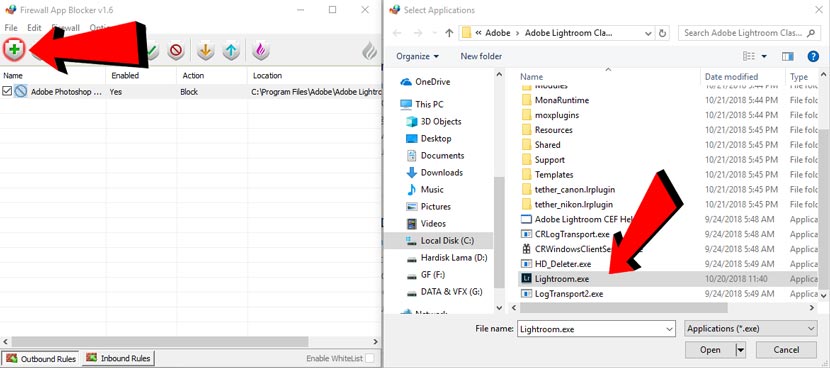Select the Resources folder
830x368 pixels.
point(554,130)
